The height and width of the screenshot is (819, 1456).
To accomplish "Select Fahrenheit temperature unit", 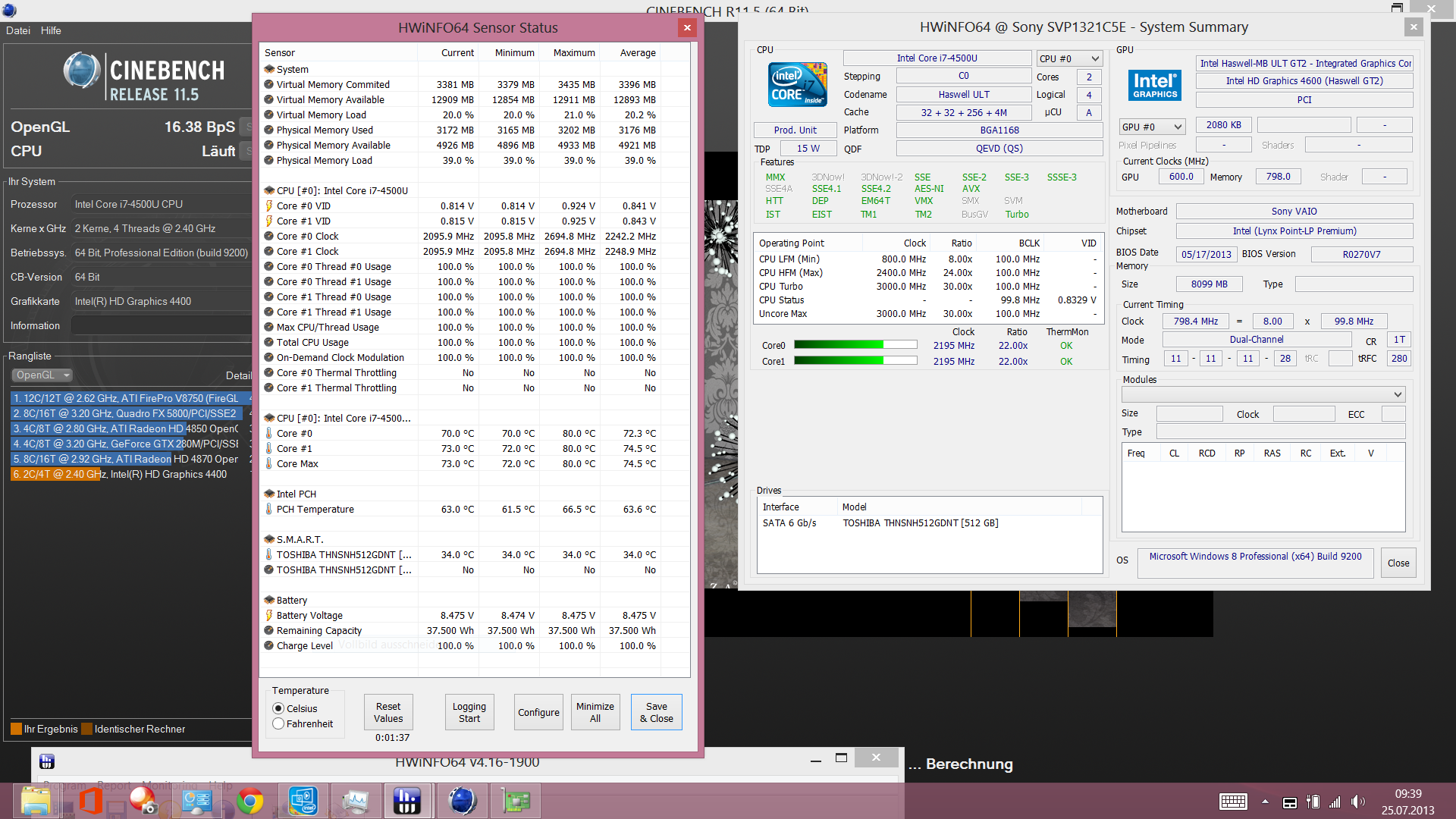I will click(278, 723).
